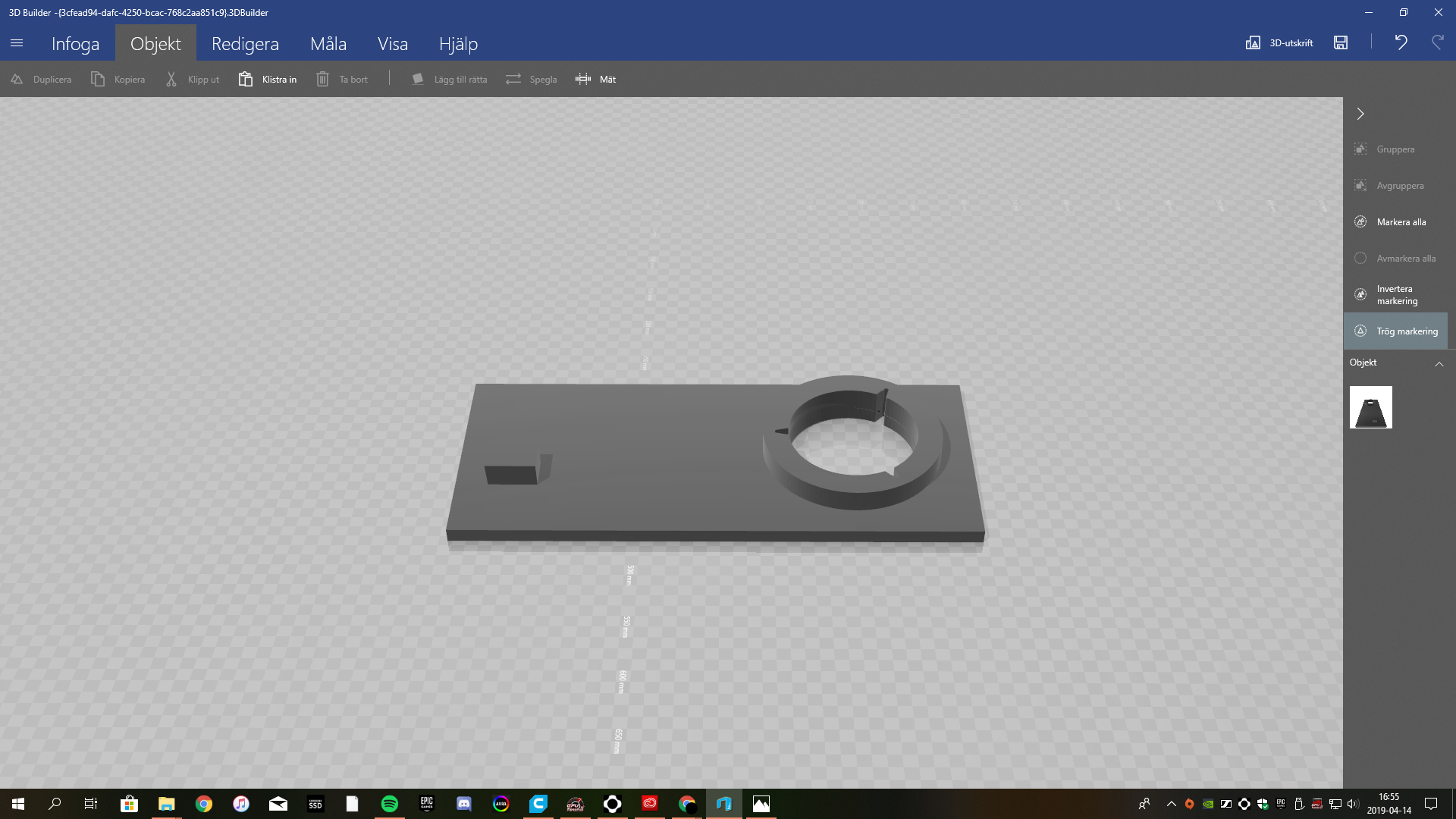Click Gruppera in the side panel

coord(1395,149)
